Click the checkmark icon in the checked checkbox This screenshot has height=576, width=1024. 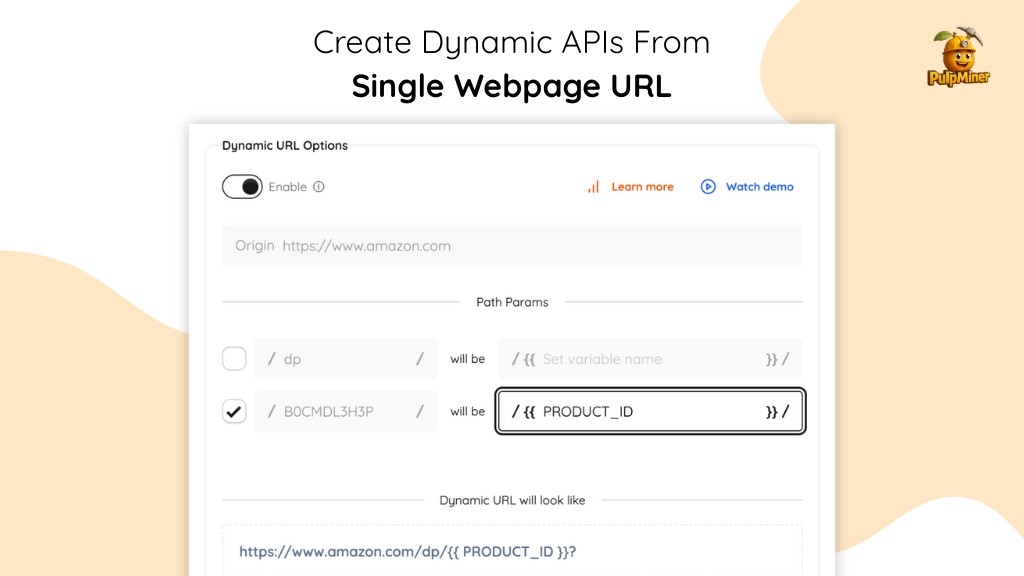(x=234, y=411)
